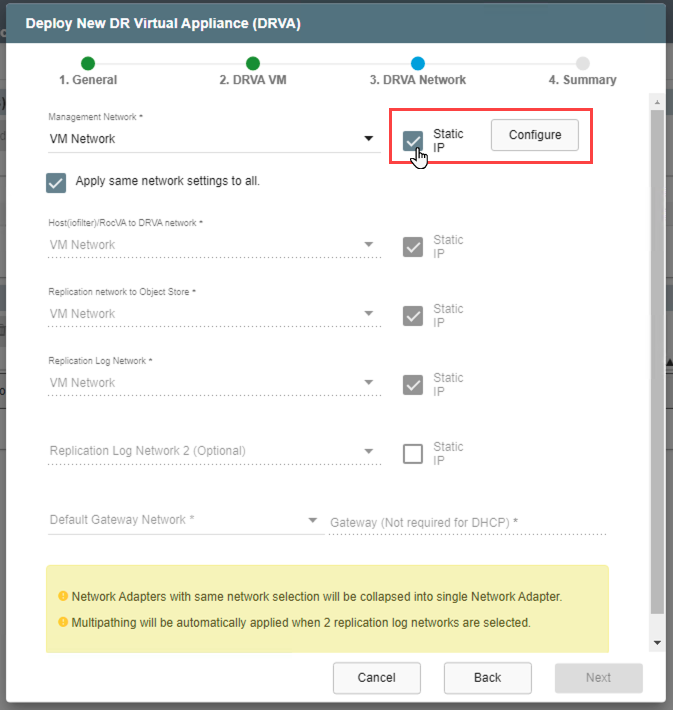673x710 pixels.
Task: Click the warning icon beside Multipathing note
Action: pyautogui.click(x=63, y=622)
